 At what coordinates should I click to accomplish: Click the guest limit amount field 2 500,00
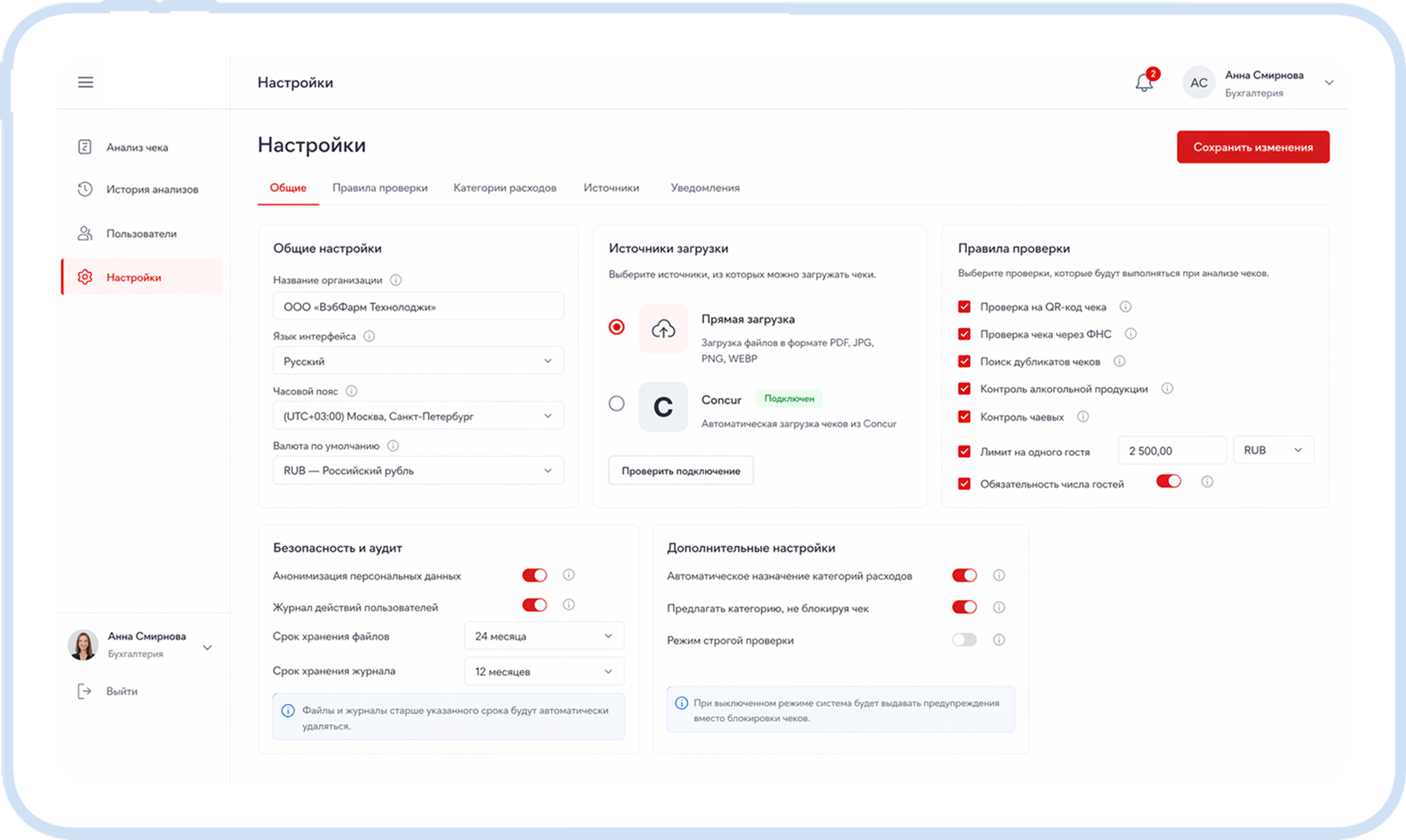(x=1172, y=450)
